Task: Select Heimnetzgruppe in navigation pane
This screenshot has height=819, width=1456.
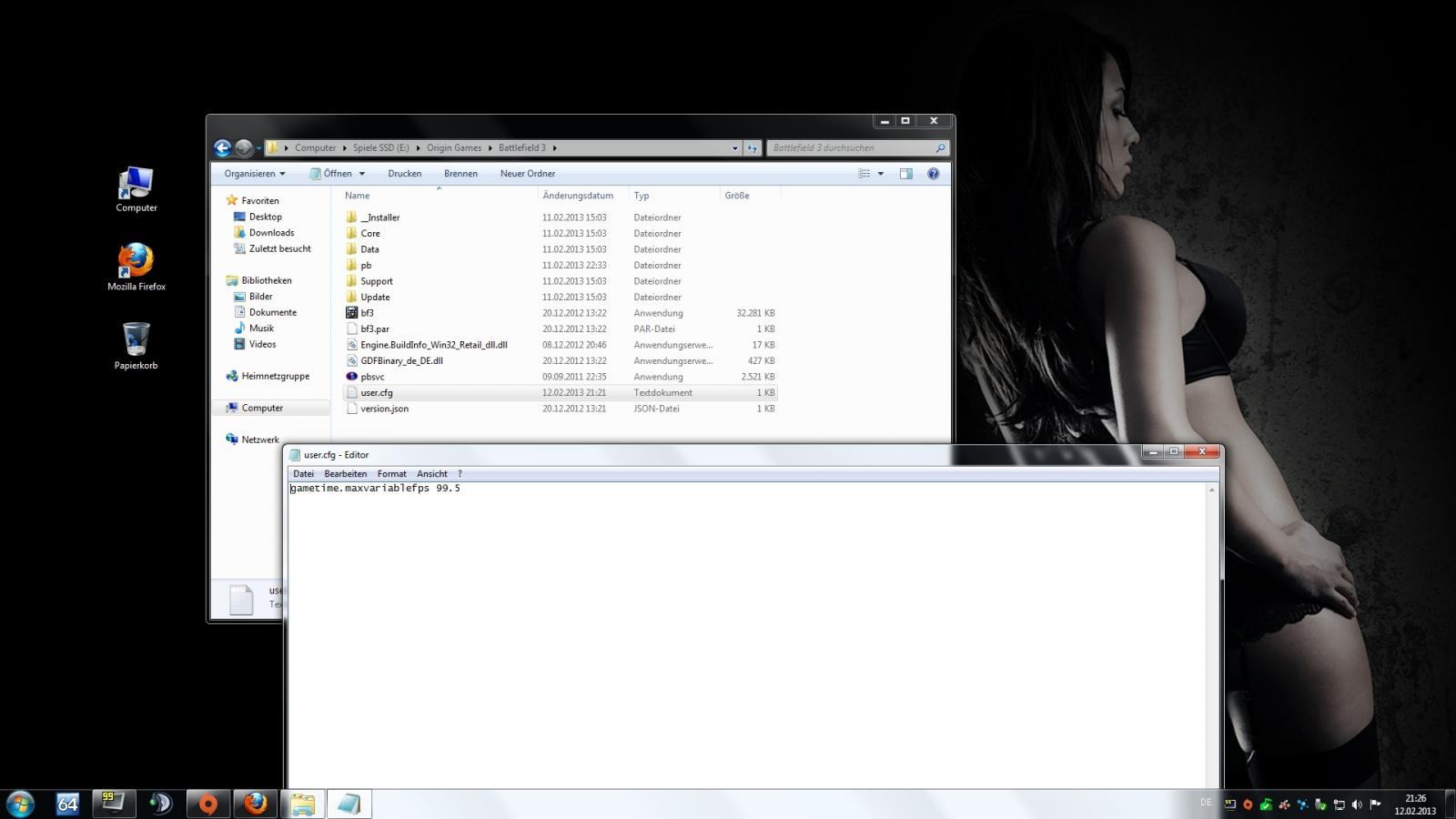Action: (x=275, y=376)
